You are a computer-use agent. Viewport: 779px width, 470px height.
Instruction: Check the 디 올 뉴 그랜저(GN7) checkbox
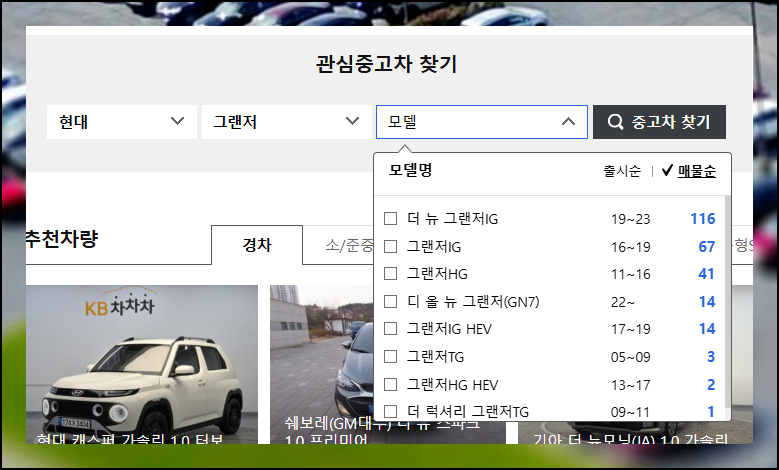pos(390,302)
